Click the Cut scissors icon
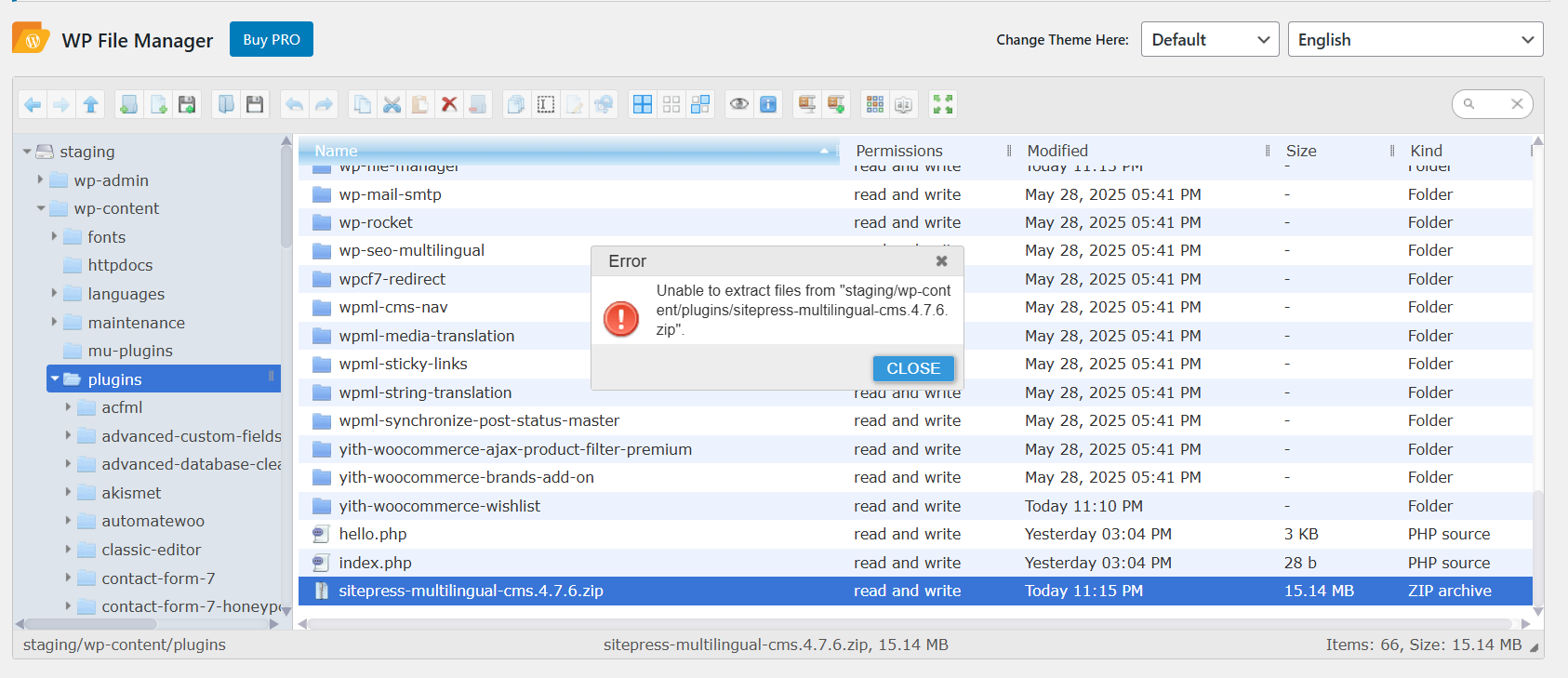 (x=392, y=104)
